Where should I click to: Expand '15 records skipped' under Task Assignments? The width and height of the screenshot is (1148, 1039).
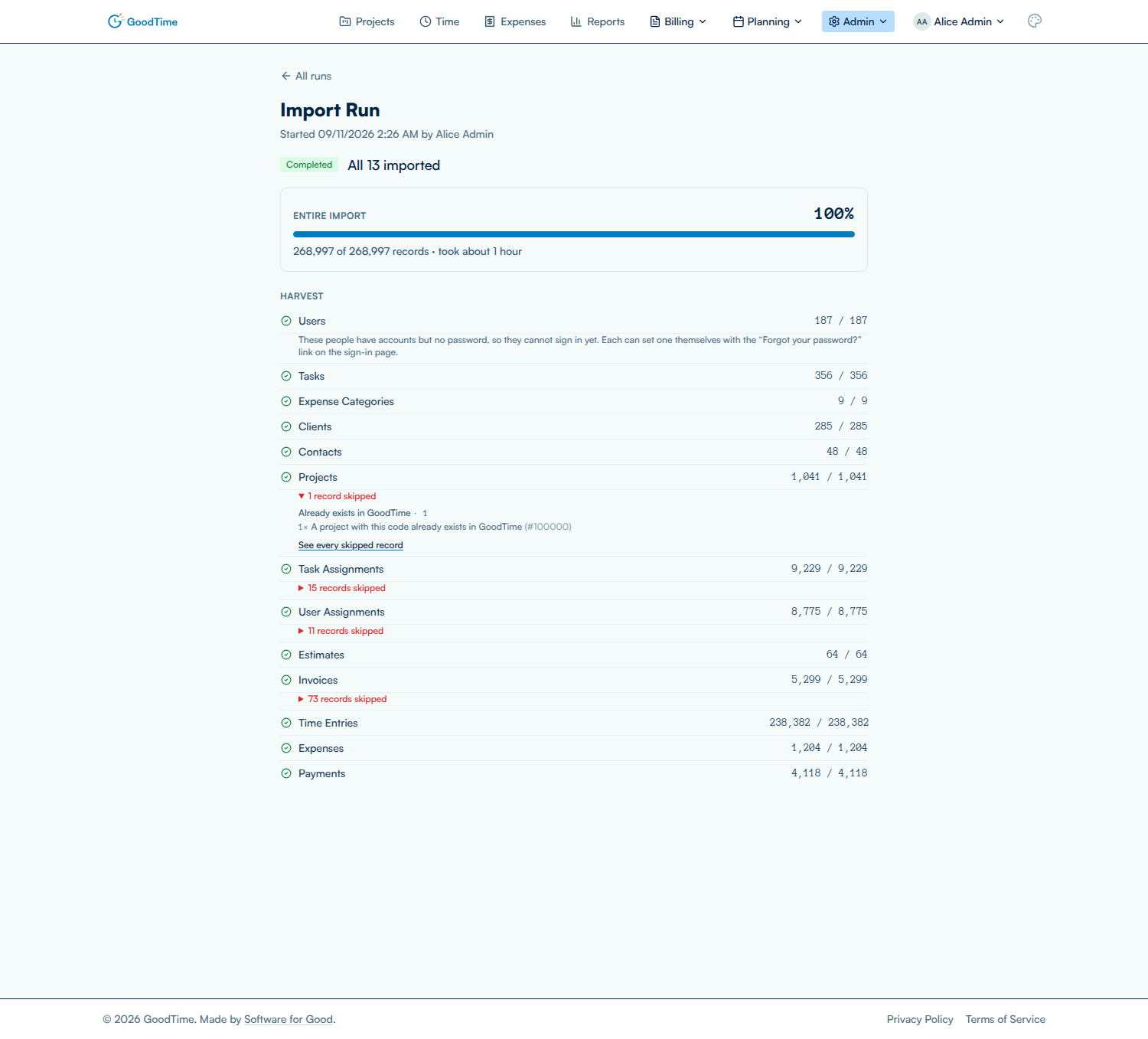point(342,588)
